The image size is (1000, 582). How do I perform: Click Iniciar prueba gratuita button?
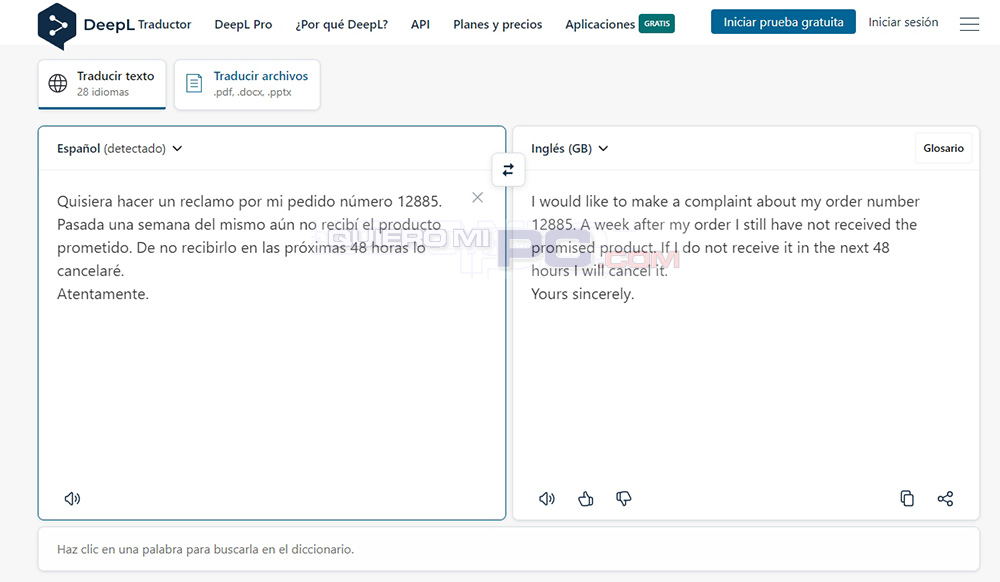click(783, 22)
